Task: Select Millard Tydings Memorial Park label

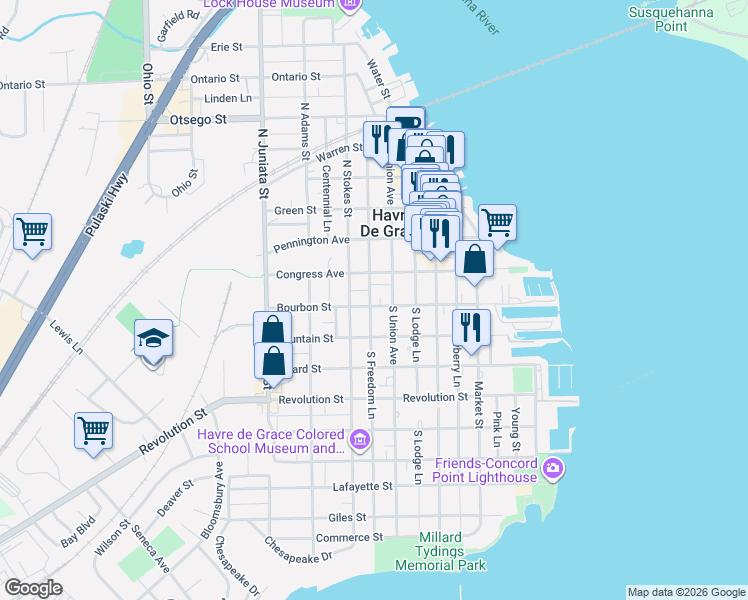Action: [x=440, y=551]
